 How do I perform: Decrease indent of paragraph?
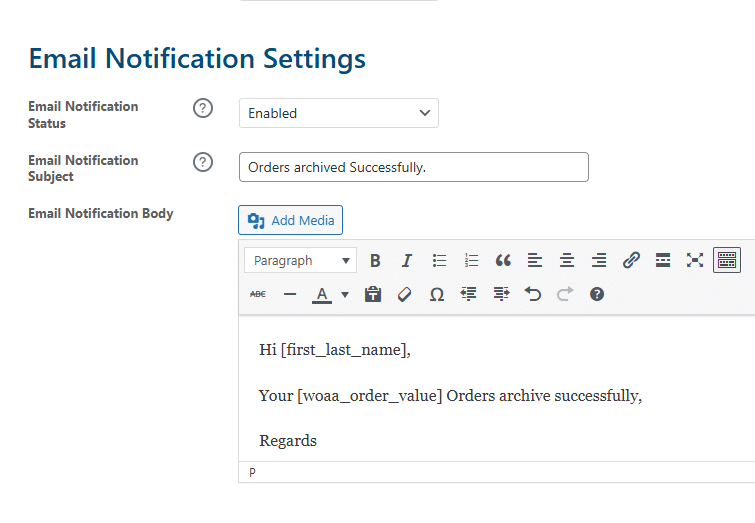(469, 294)
